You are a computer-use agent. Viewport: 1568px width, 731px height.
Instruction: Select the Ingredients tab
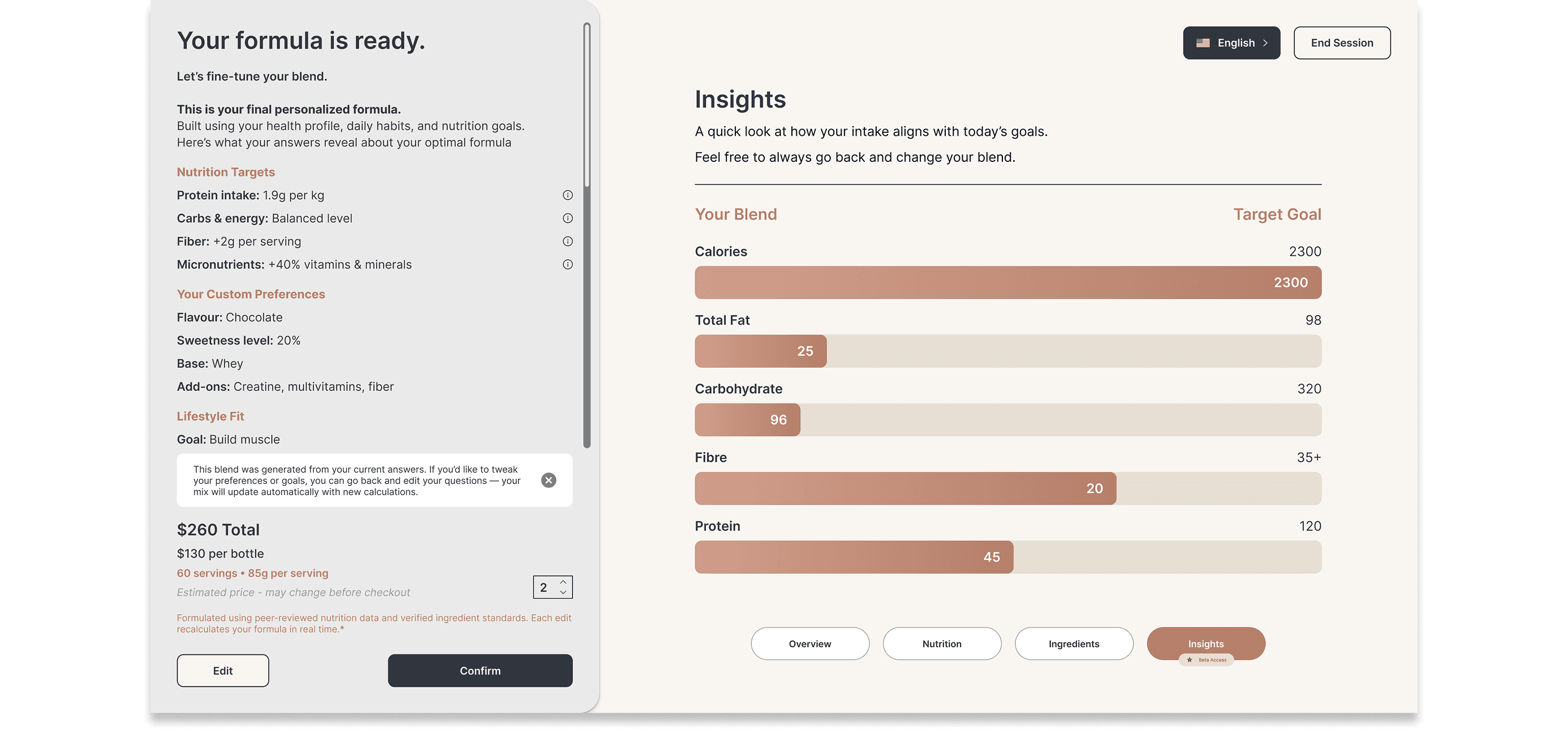pos(1074,643)
